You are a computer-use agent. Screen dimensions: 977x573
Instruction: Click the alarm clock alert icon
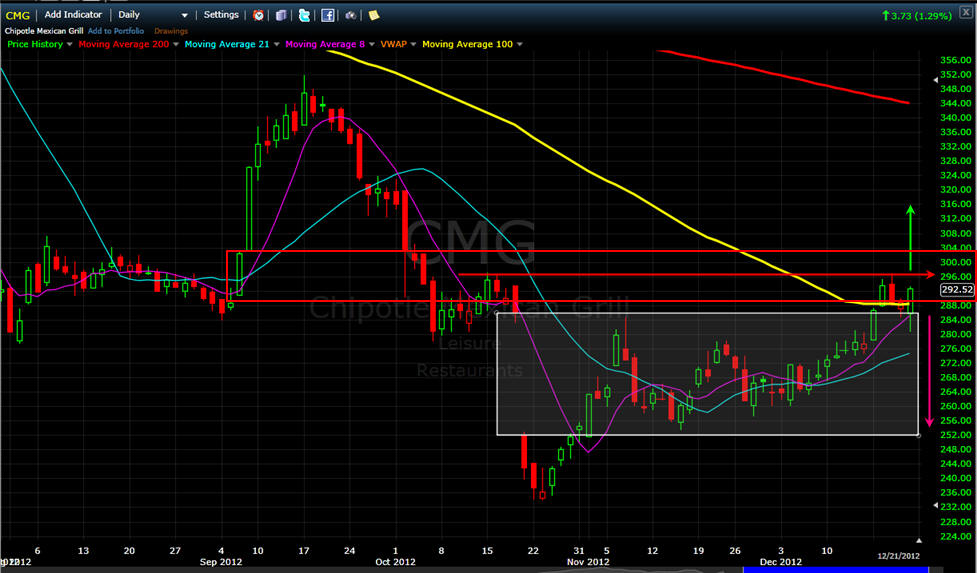(259, 15)
